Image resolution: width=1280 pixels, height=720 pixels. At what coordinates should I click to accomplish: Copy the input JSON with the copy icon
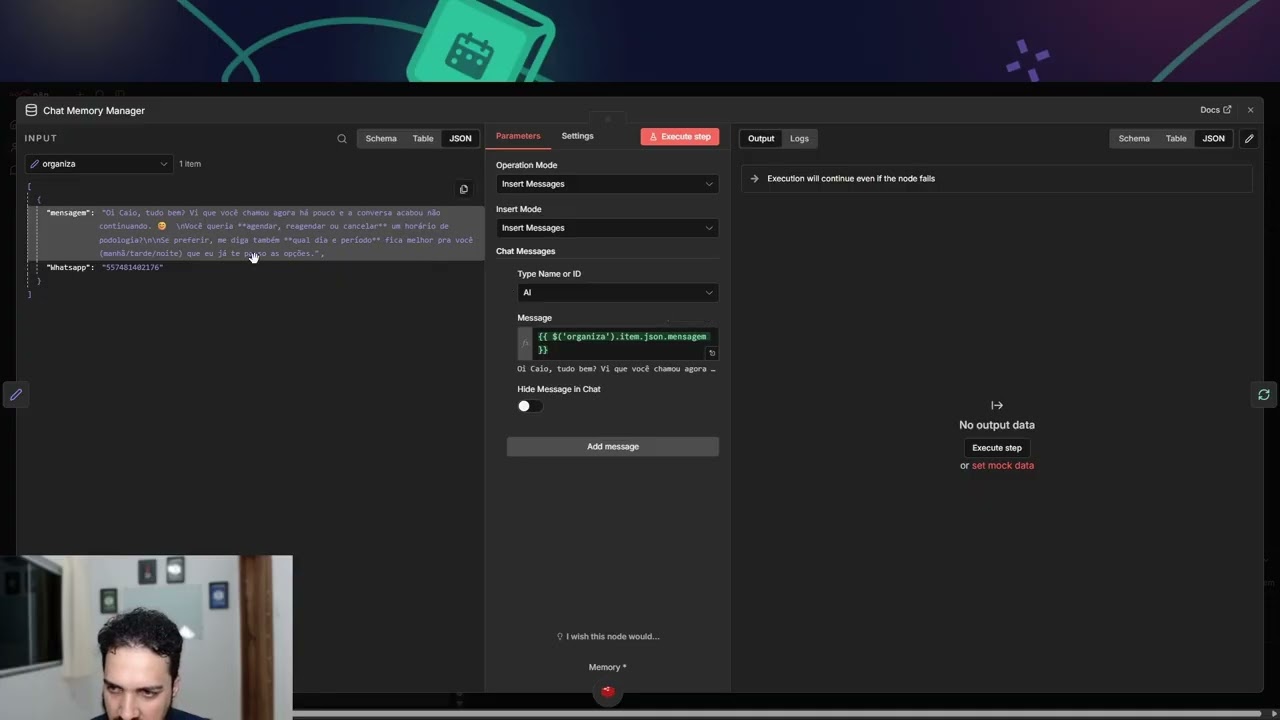coord(464,189)
